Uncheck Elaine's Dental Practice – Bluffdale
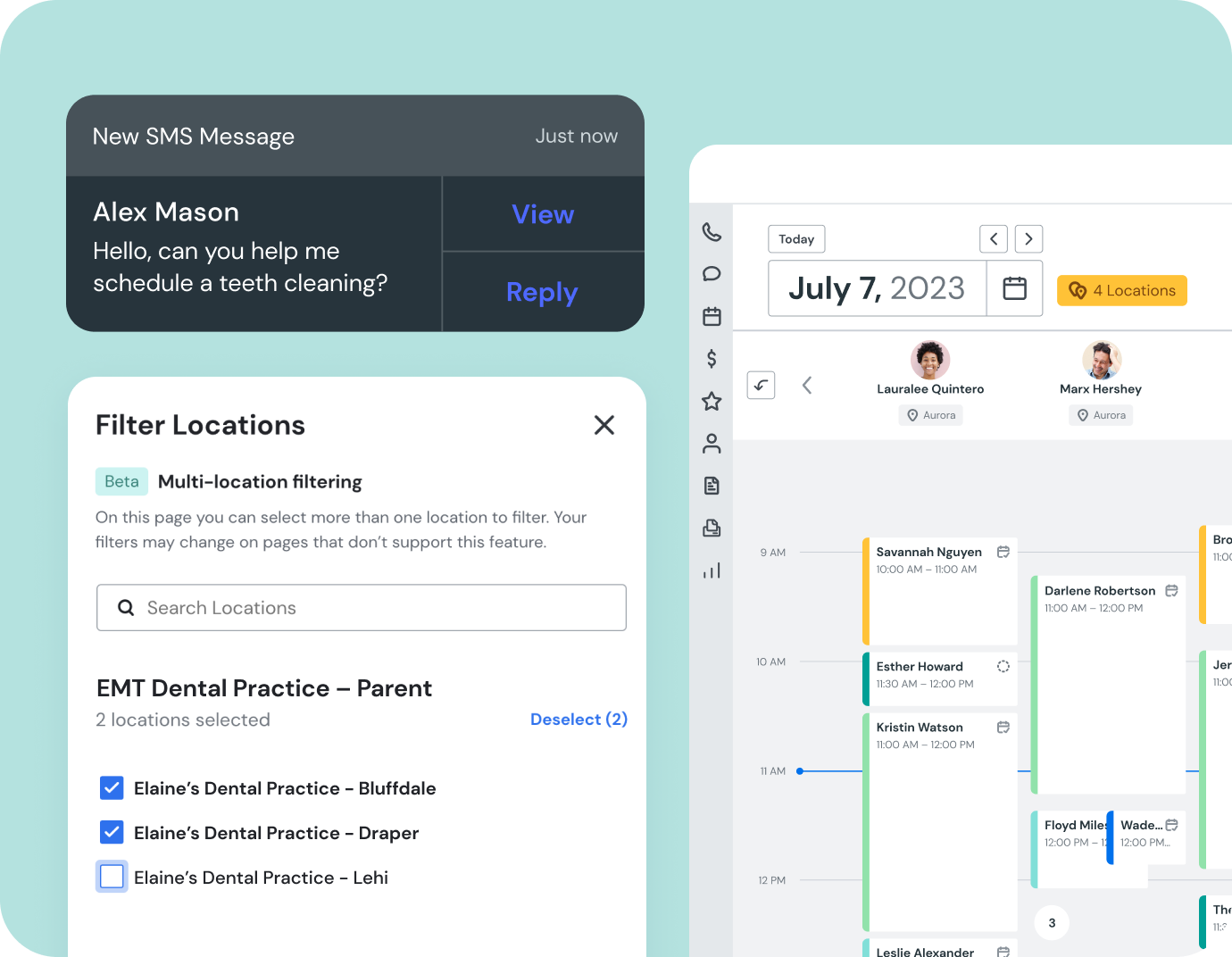This screenshot has width=1232, height=957. coord(112,787)
